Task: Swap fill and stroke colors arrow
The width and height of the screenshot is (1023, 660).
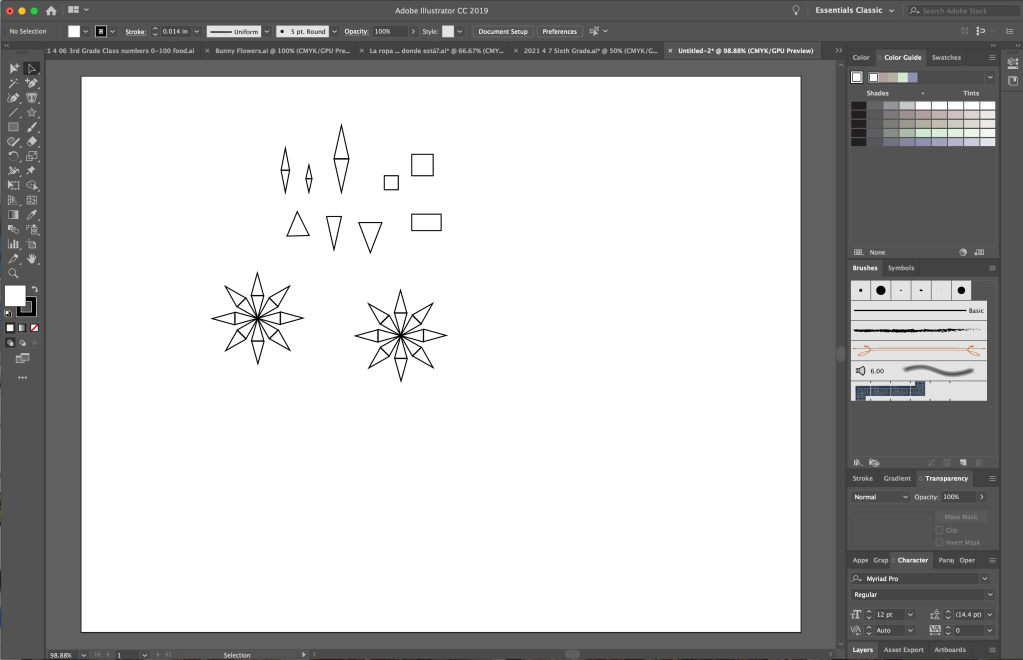Action: [x=35, y=290]
